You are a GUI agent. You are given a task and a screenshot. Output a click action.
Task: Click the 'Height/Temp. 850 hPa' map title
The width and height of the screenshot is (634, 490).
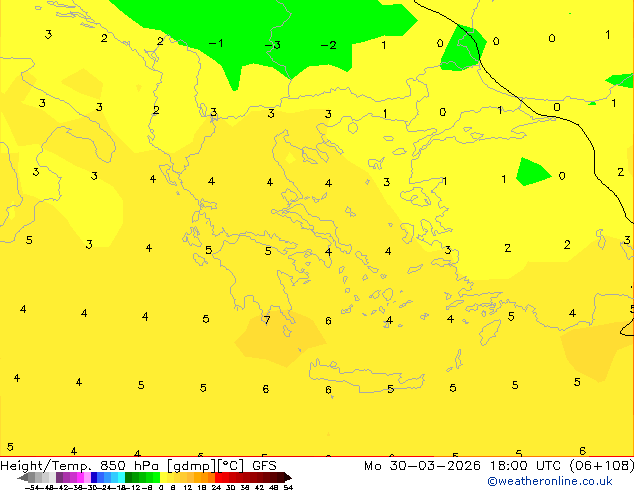point(80,466)
